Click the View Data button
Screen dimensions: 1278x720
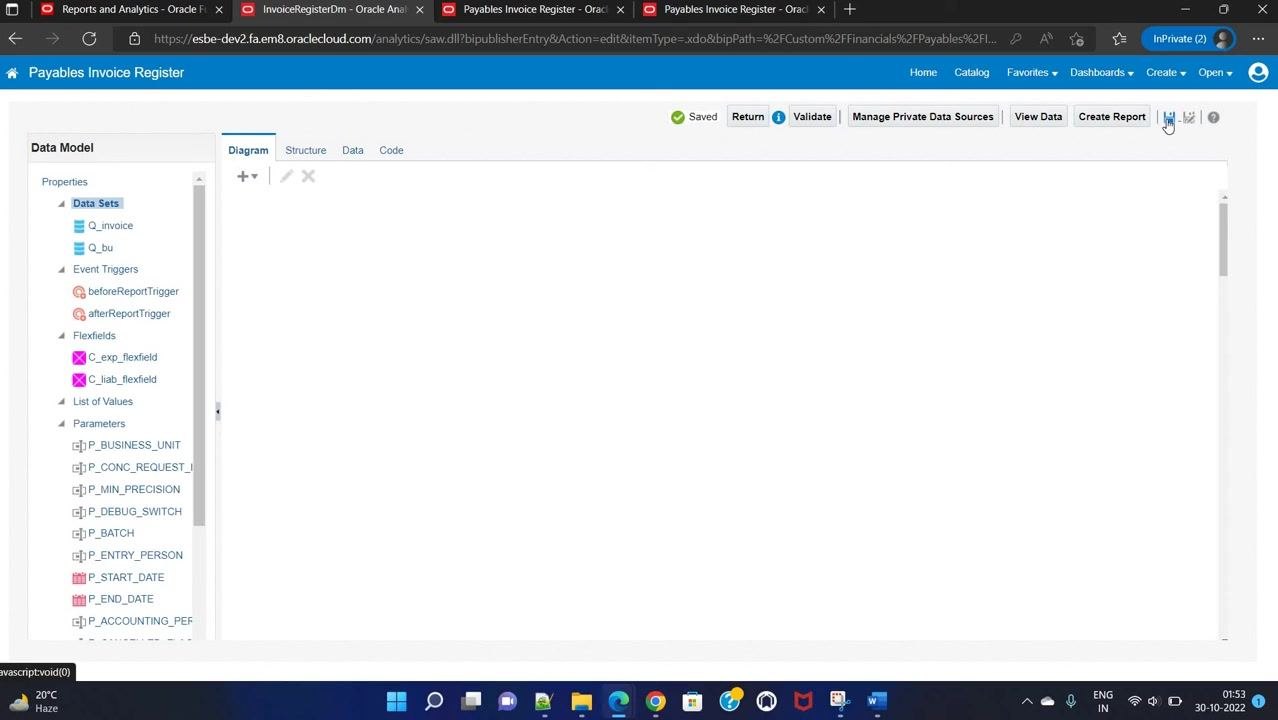pos(1038,117)
